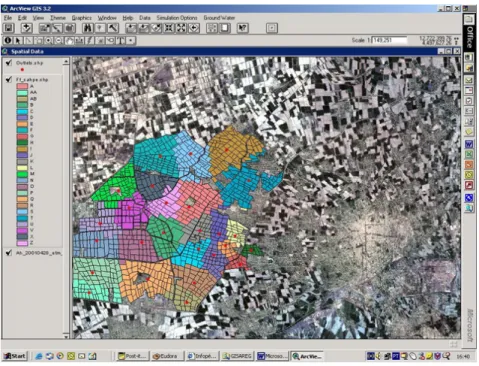479x366 pixels.
Task: Click the Word icon in Office shortcut bar
Action: [x=469, y=144]
